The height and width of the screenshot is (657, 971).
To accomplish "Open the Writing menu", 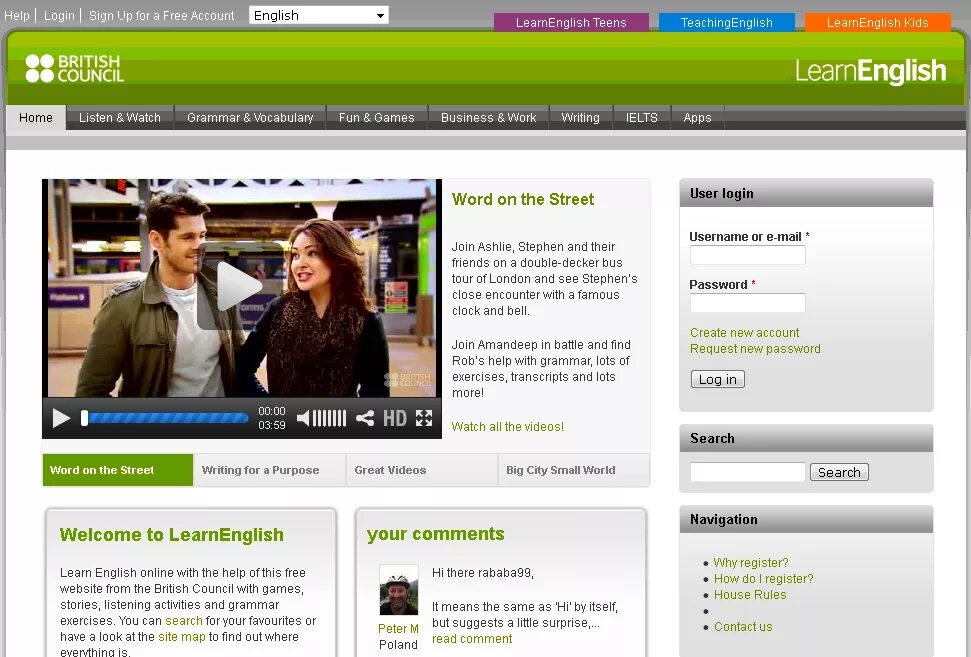I will pos(580,118).
